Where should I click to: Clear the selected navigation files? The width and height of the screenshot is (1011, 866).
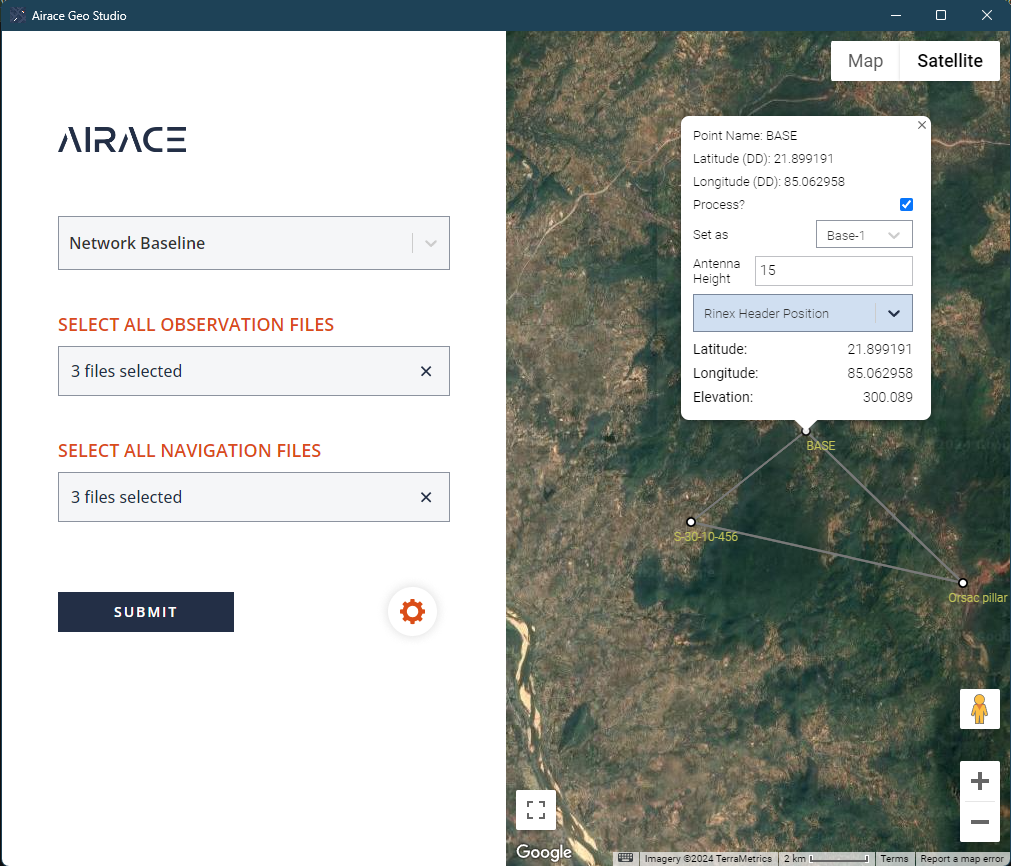(x=426, y=497)
